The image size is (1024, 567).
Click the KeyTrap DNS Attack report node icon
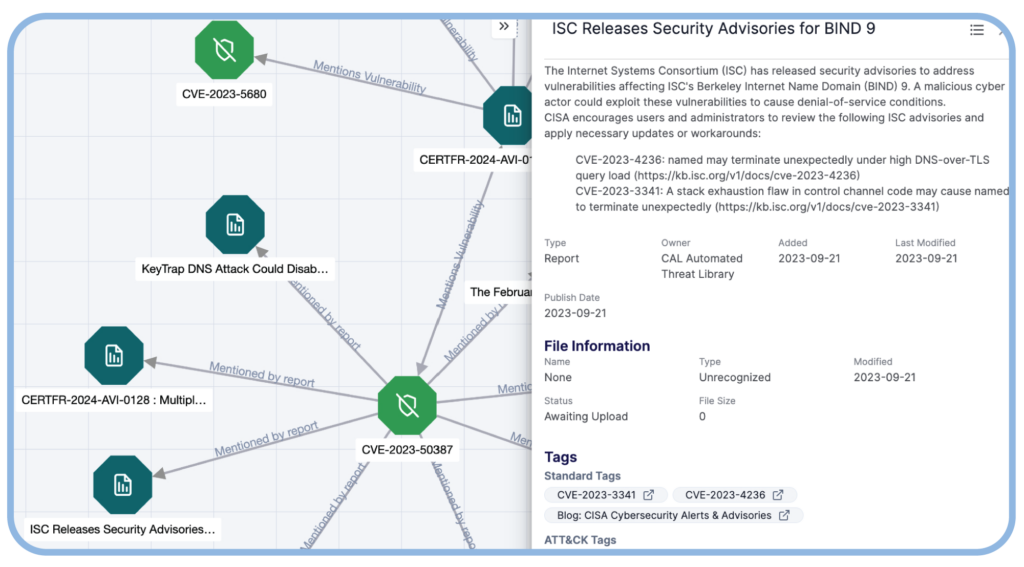click(235, 225)
